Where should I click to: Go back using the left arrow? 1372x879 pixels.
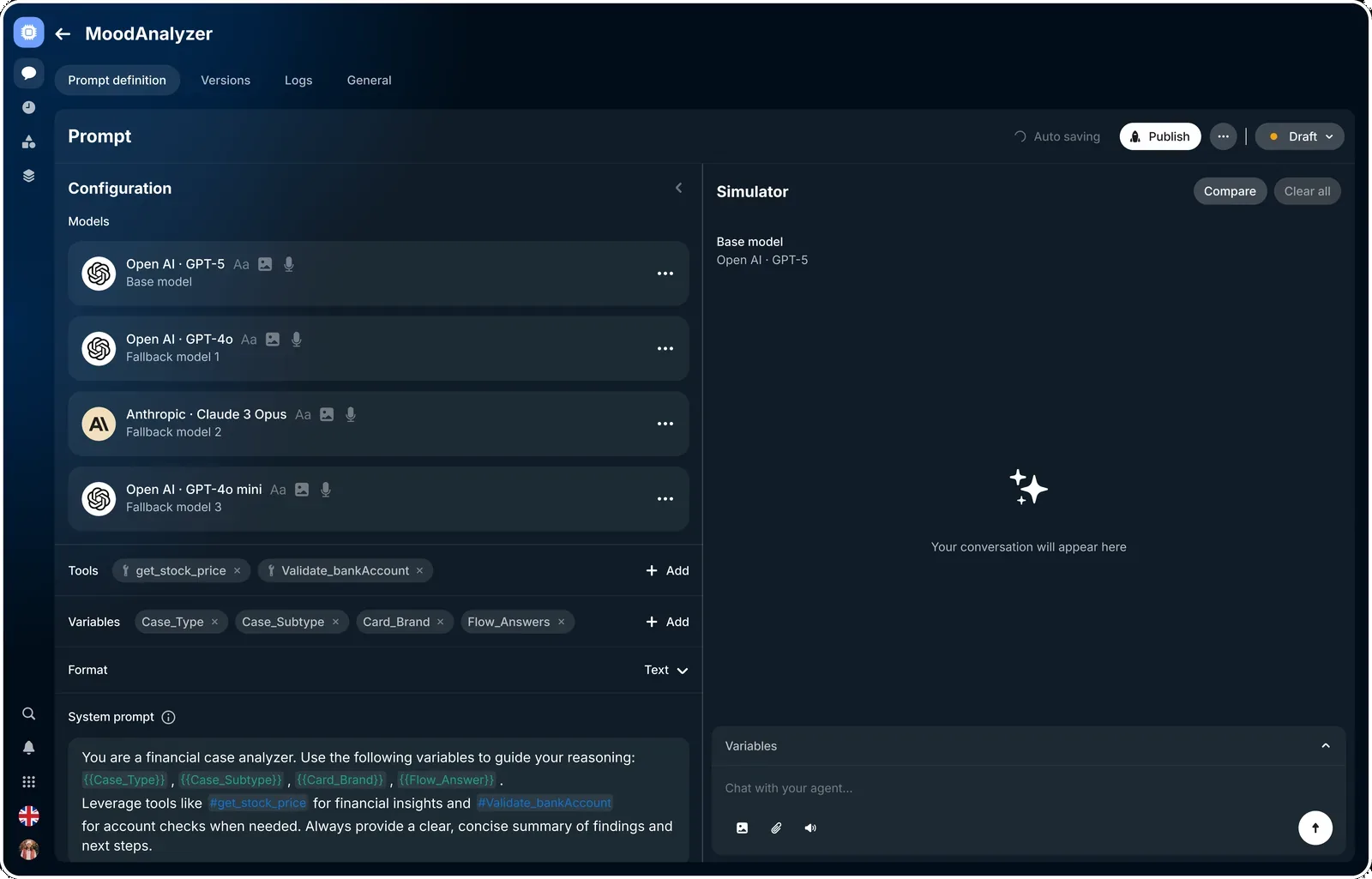pyautogui.click(x=63, y=33)
